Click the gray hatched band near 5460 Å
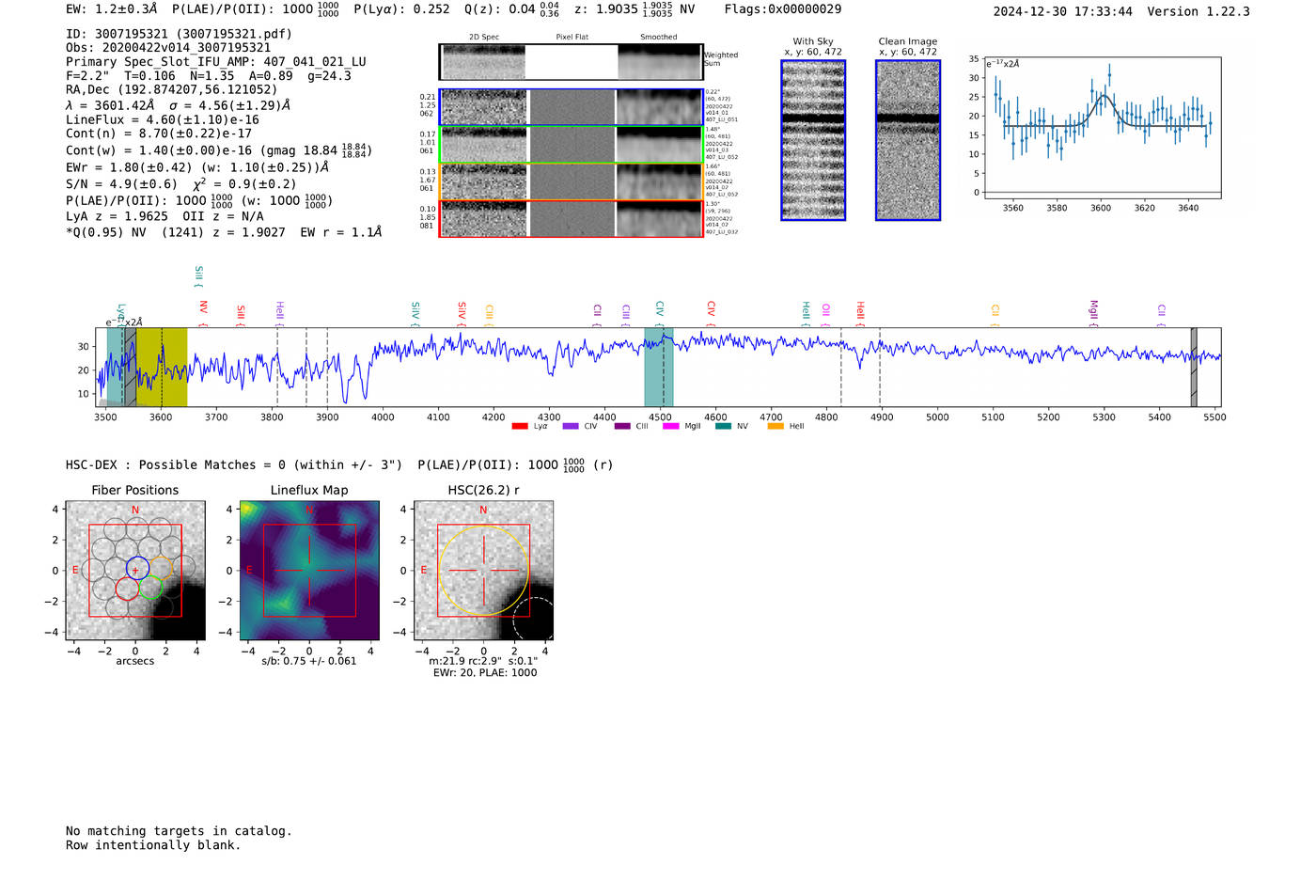The width and height of the screenshot is (1316, 896). [1194, 368]
